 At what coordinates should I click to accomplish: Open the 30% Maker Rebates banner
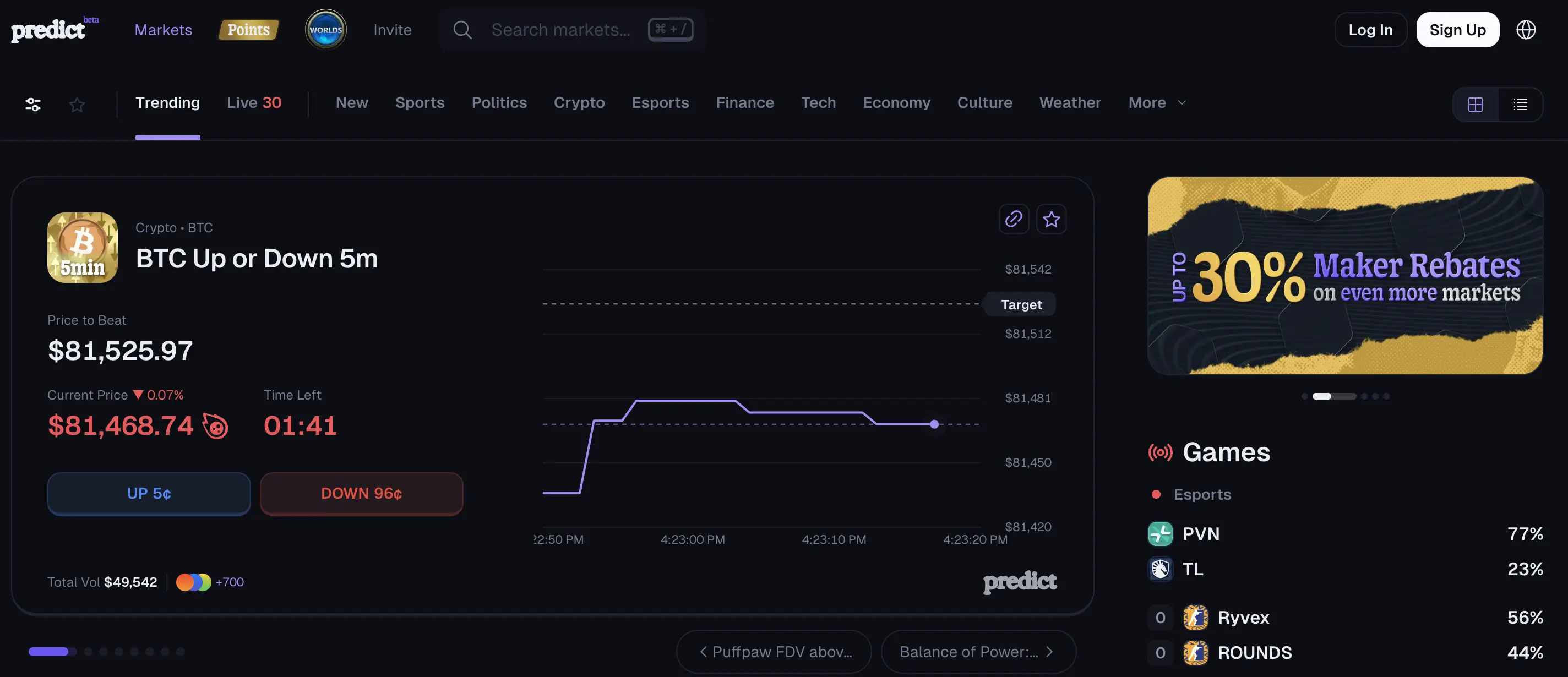click(x=1345, y=276)
